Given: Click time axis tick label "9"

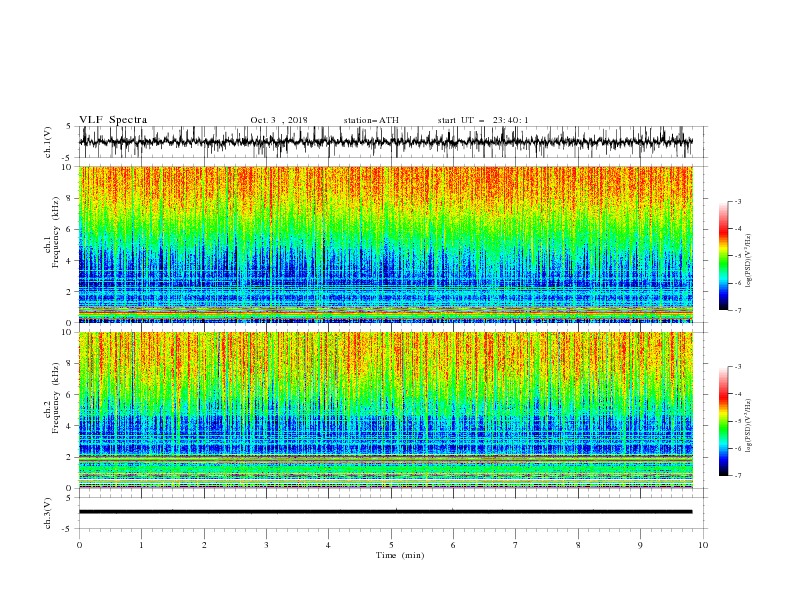Looking at the screenshot, I should tap(640, 545).
